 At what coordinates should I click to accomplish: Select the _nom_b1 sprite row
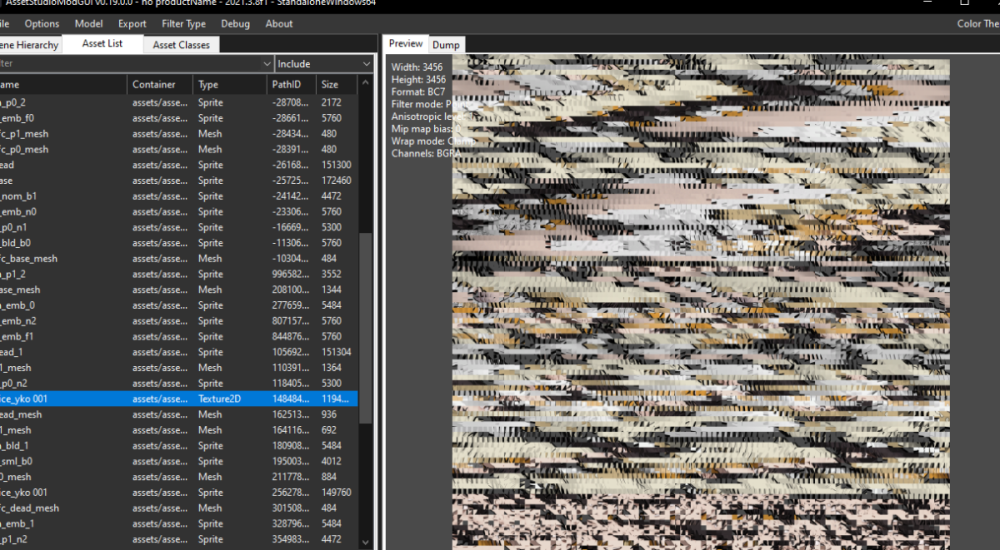(179, 196)
